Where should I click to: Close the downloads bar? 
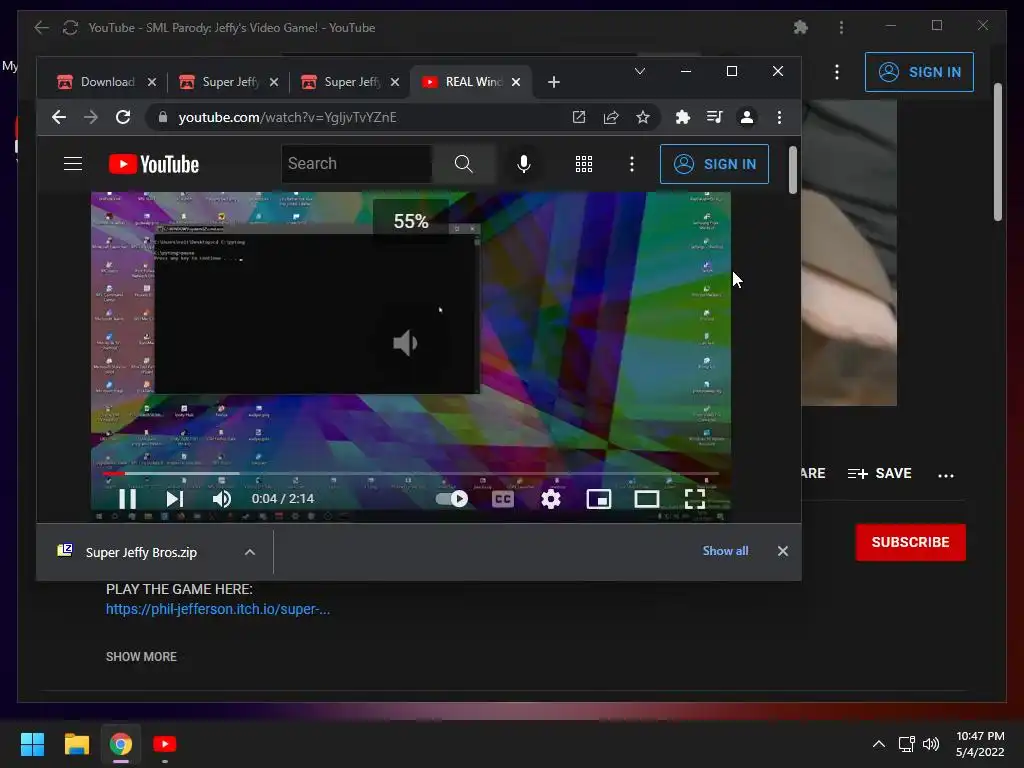[783, 551]
